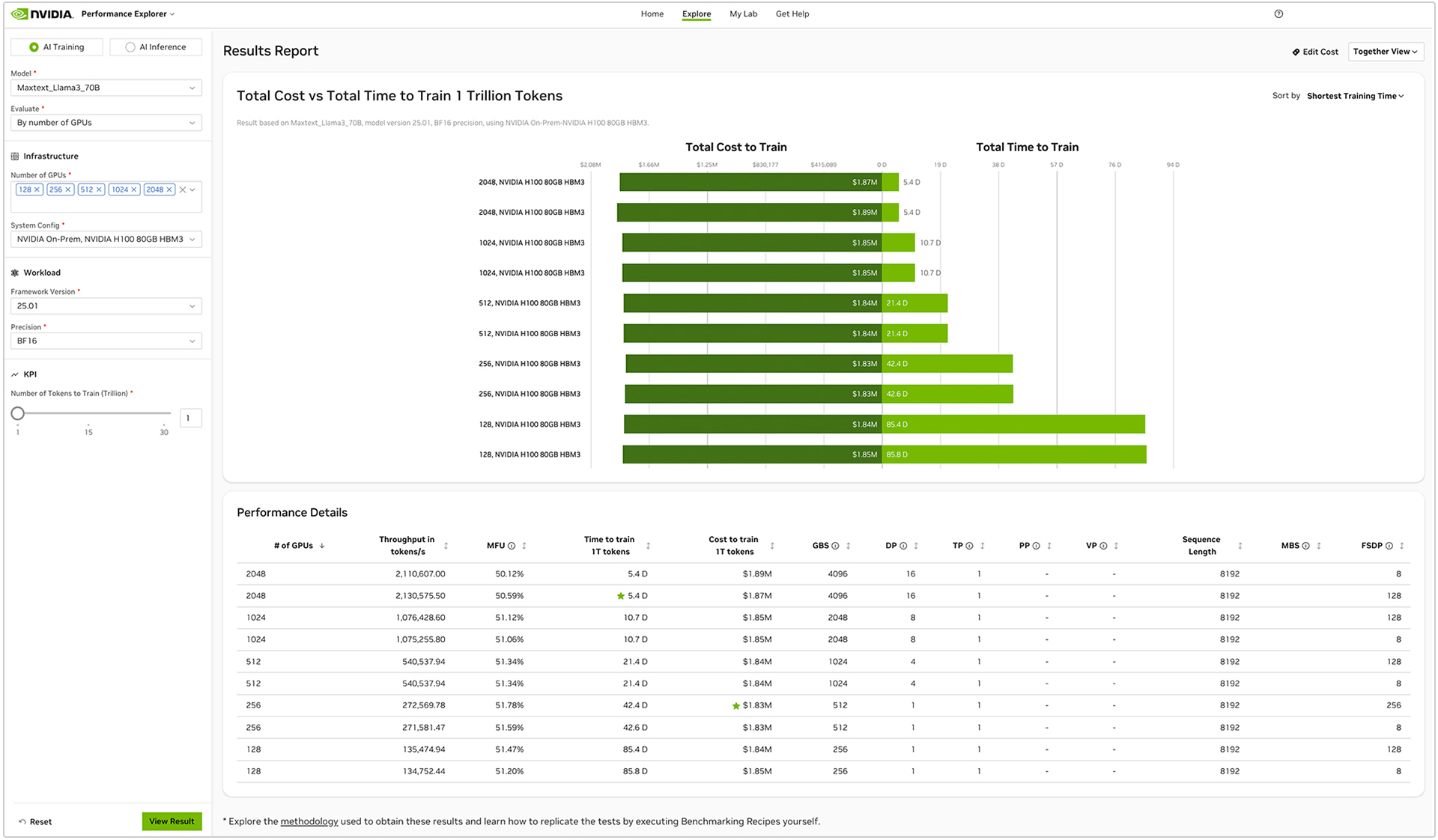
Task: Open Framework Version 25.01 dropdown
Action: [x=106, y=305]
